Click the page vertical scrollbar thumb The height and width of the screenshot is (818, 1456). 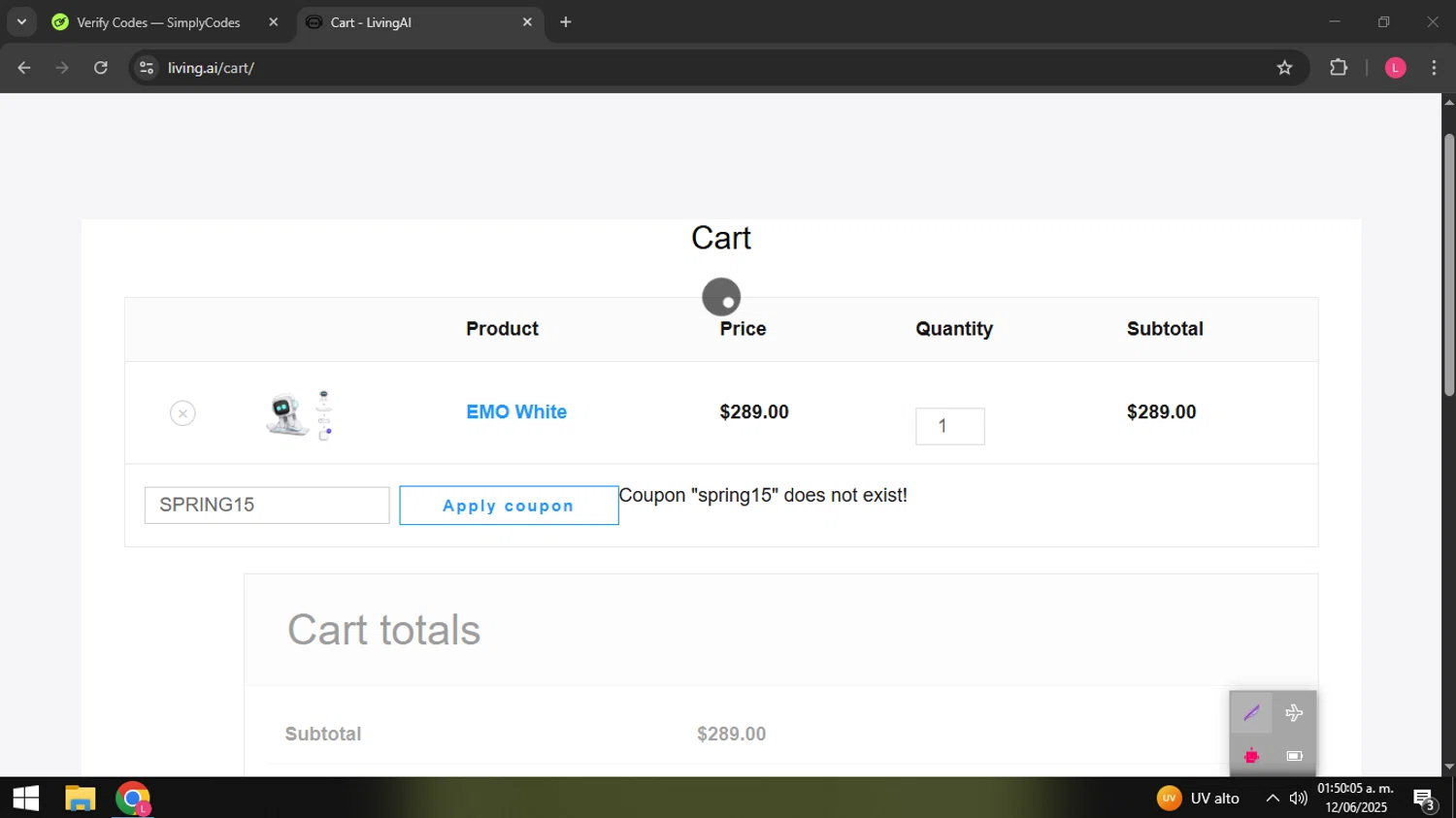(1449, 265)
